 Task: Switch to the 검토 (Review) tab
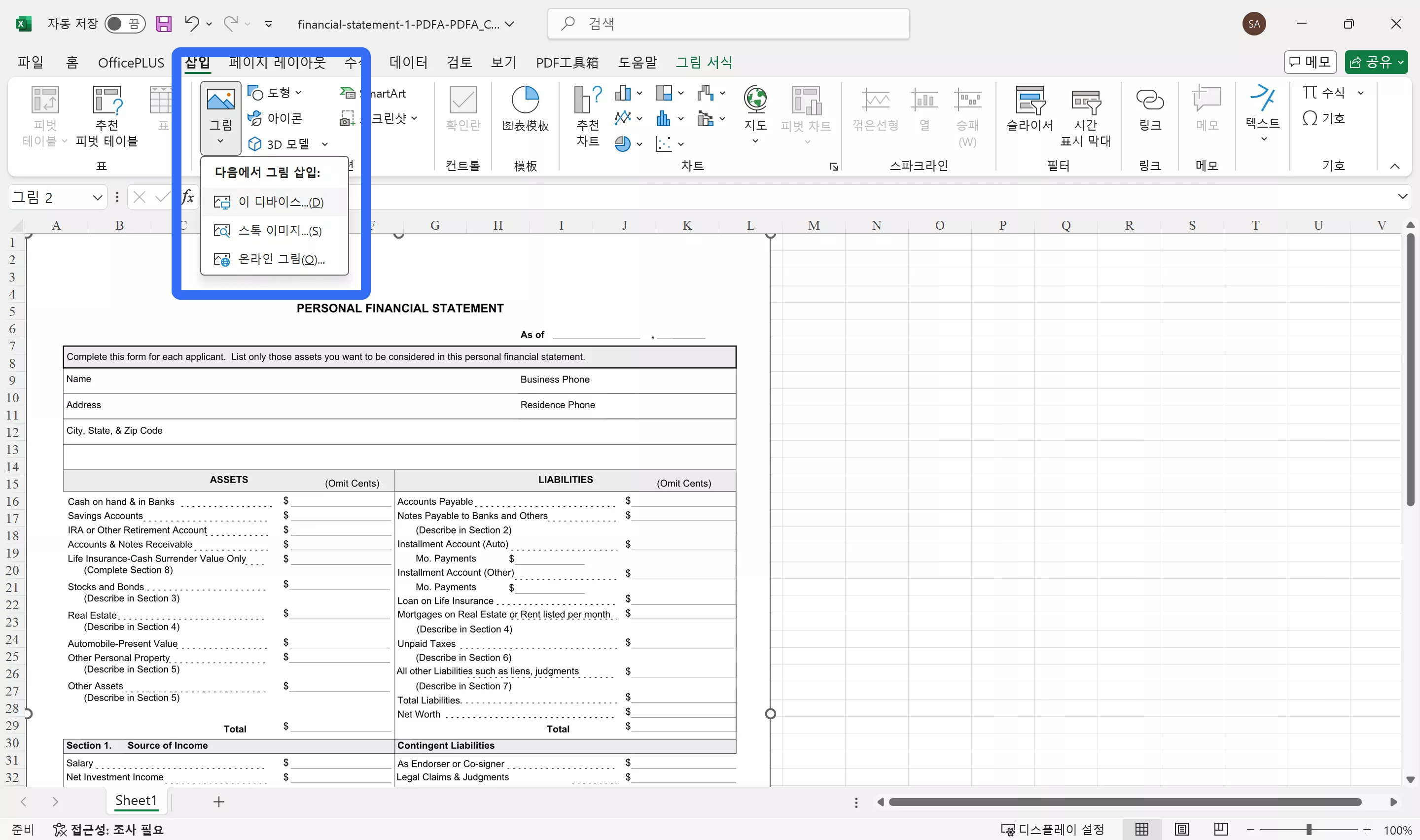tap(459, 62)
